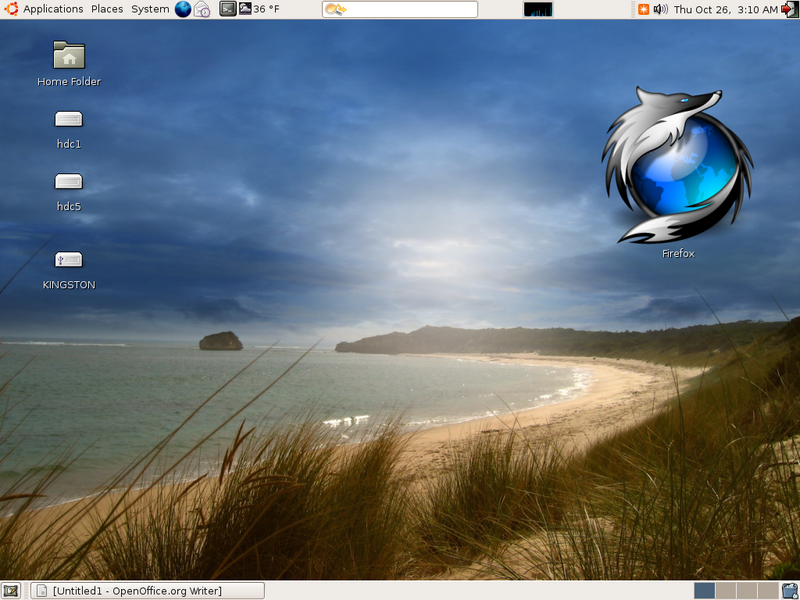Open the Terminal launcher in top panel

click(x=228, y=9)
